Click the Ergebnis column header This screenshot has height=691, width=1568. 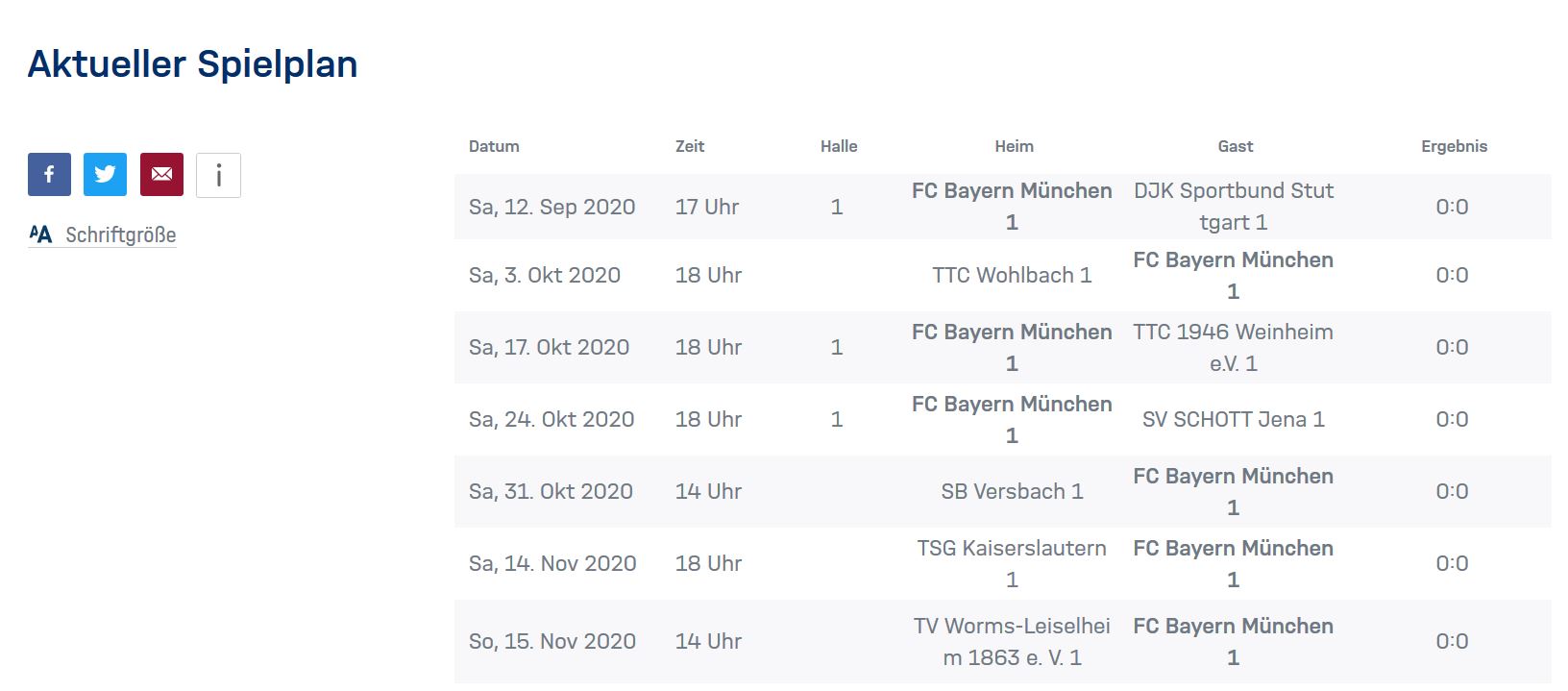pyautogui.click(x=1454, y=146)
